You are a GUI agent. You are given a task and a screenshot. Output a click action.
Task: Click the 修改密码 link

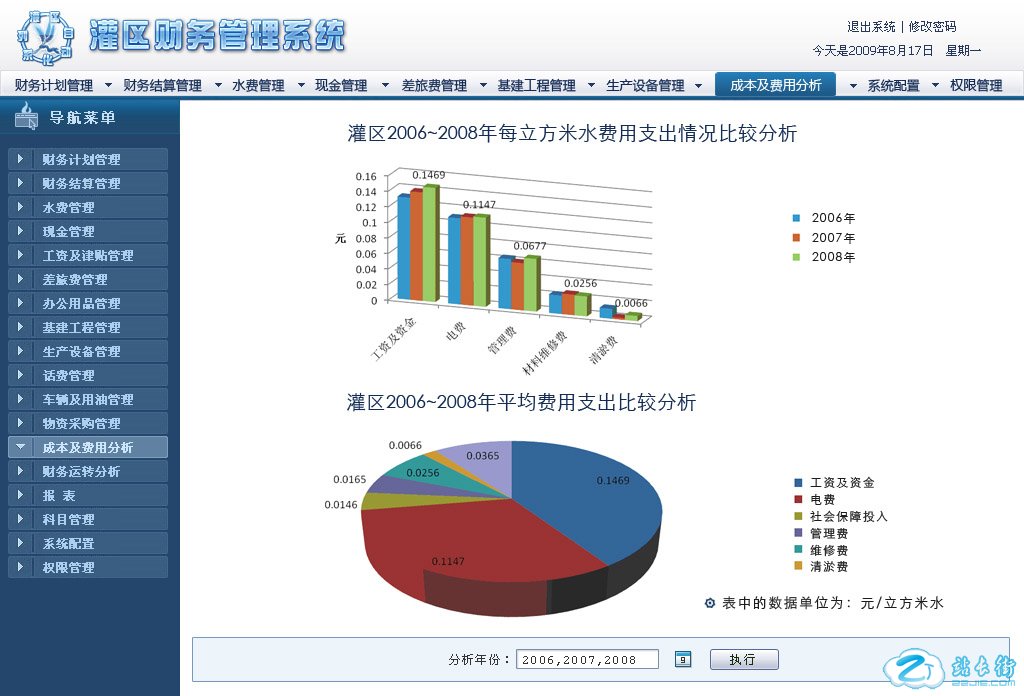coord(932,27)
